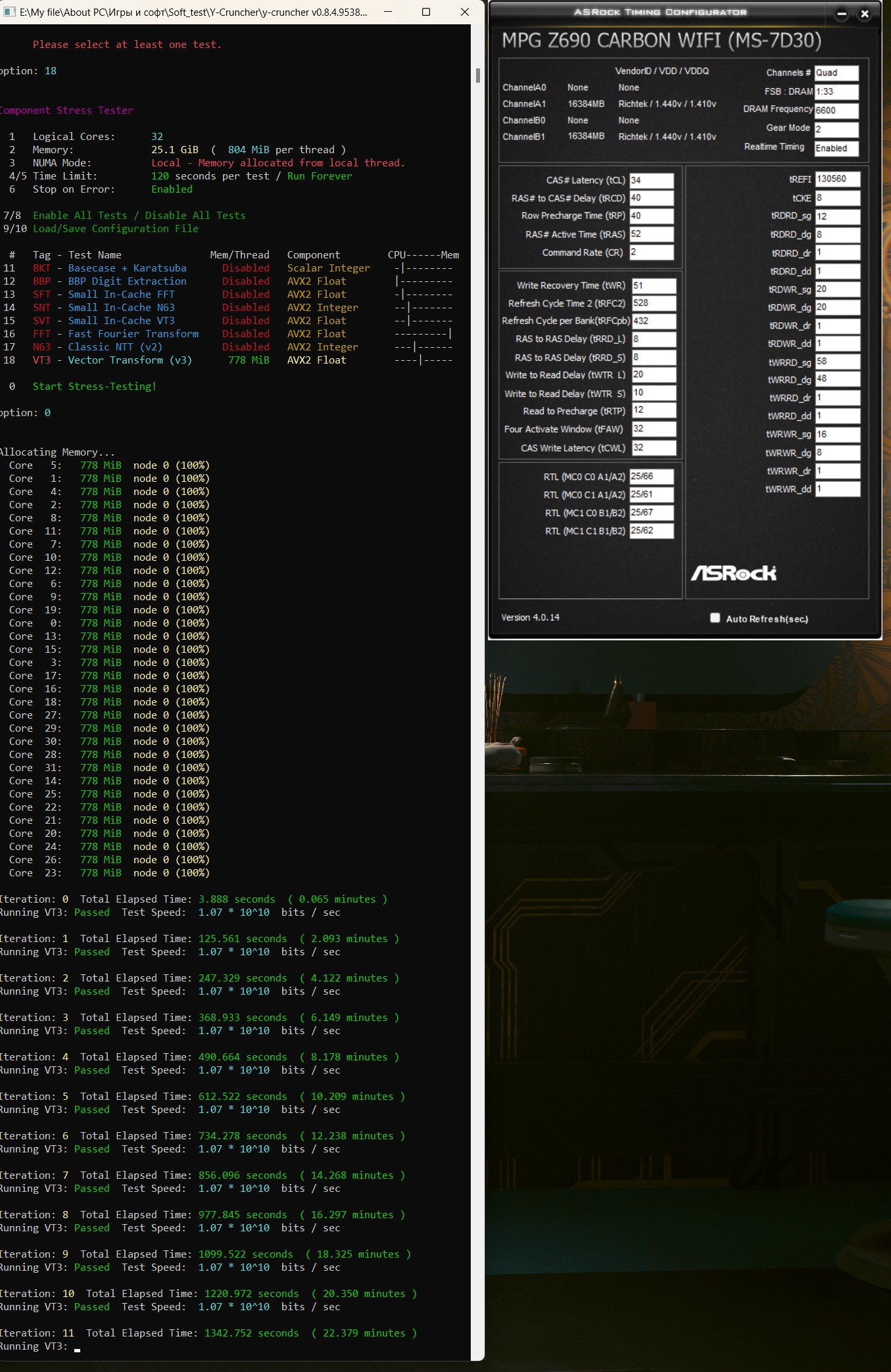Click the RTL MC0 C0 A1/A2 field
Image resolution: width=891 pixels, height=1372 pixels.
(x=652, y=477)
